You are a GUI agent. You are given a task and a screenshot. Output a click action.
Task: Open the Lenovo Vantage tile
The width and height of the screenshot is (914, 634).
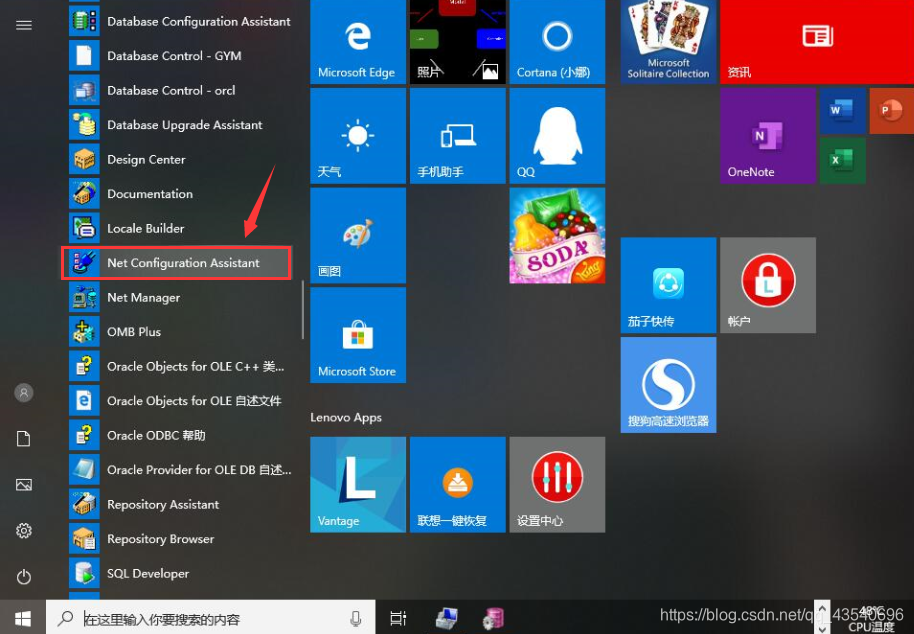358,484
